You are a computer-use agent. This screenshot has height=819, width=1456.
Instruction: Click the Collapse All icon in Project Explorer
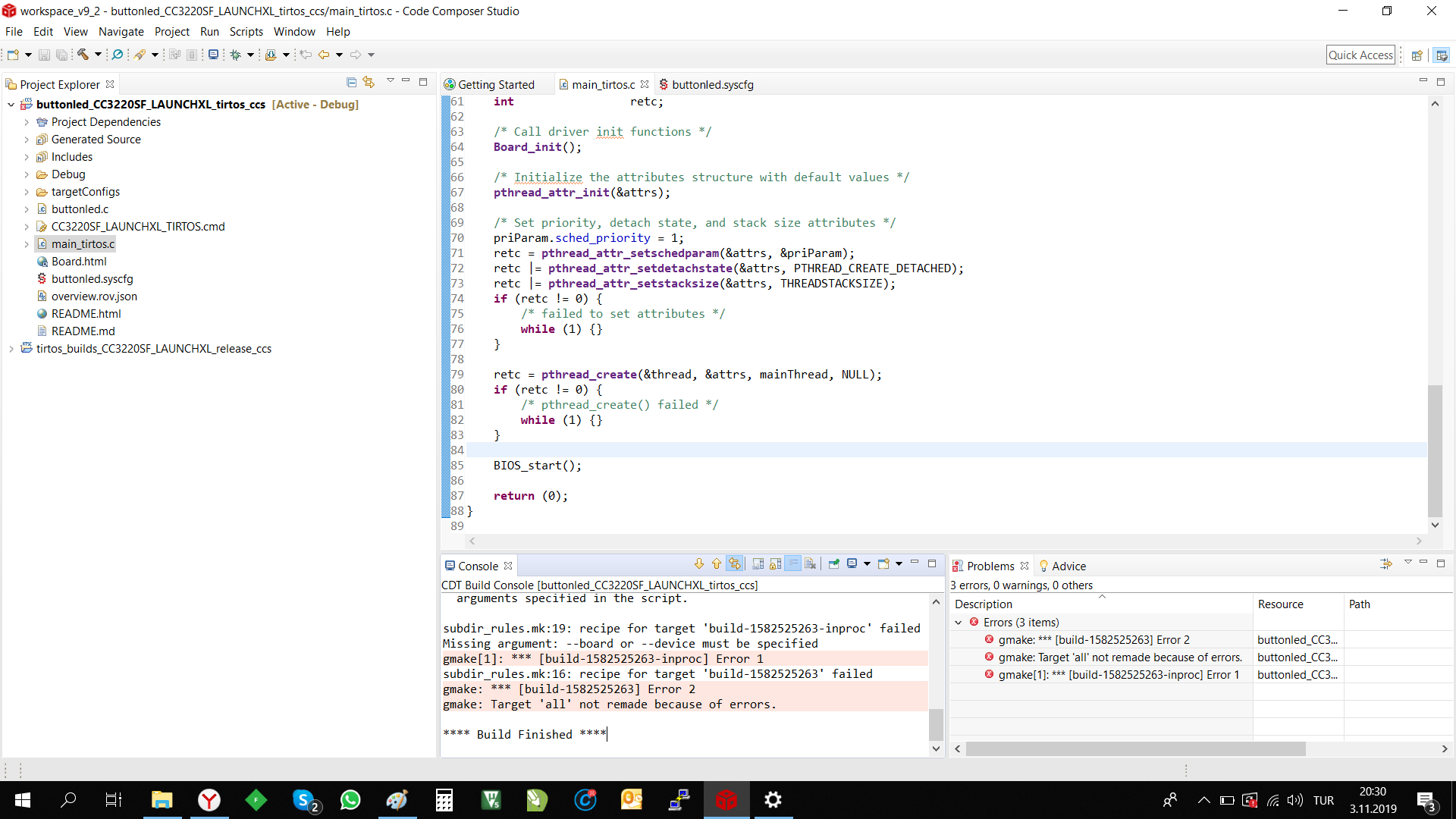351,82
